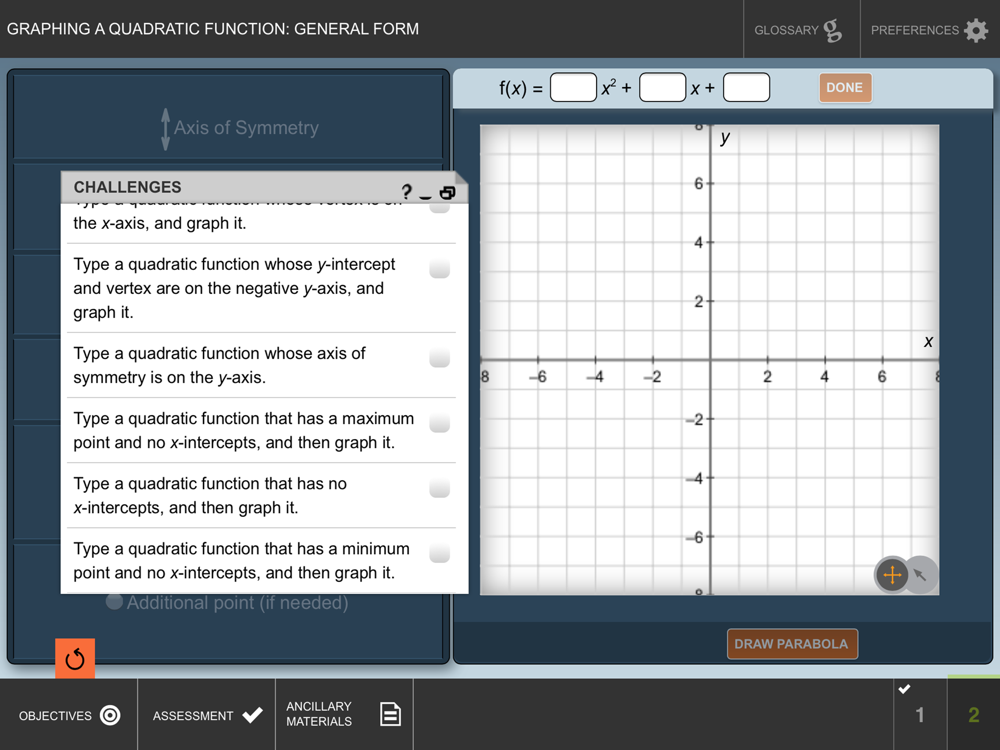Viewport: 1000px width, 750px height.
Task: Select the pointer arrow graph tool
Action: tap(922, 575)
